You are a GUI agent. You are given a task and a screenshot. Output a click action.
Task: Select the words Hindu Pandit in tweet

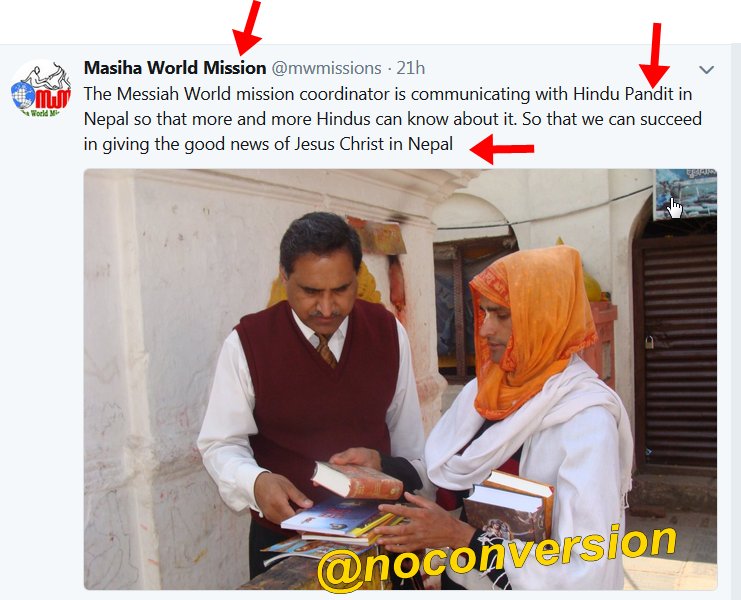pos(623,94)
